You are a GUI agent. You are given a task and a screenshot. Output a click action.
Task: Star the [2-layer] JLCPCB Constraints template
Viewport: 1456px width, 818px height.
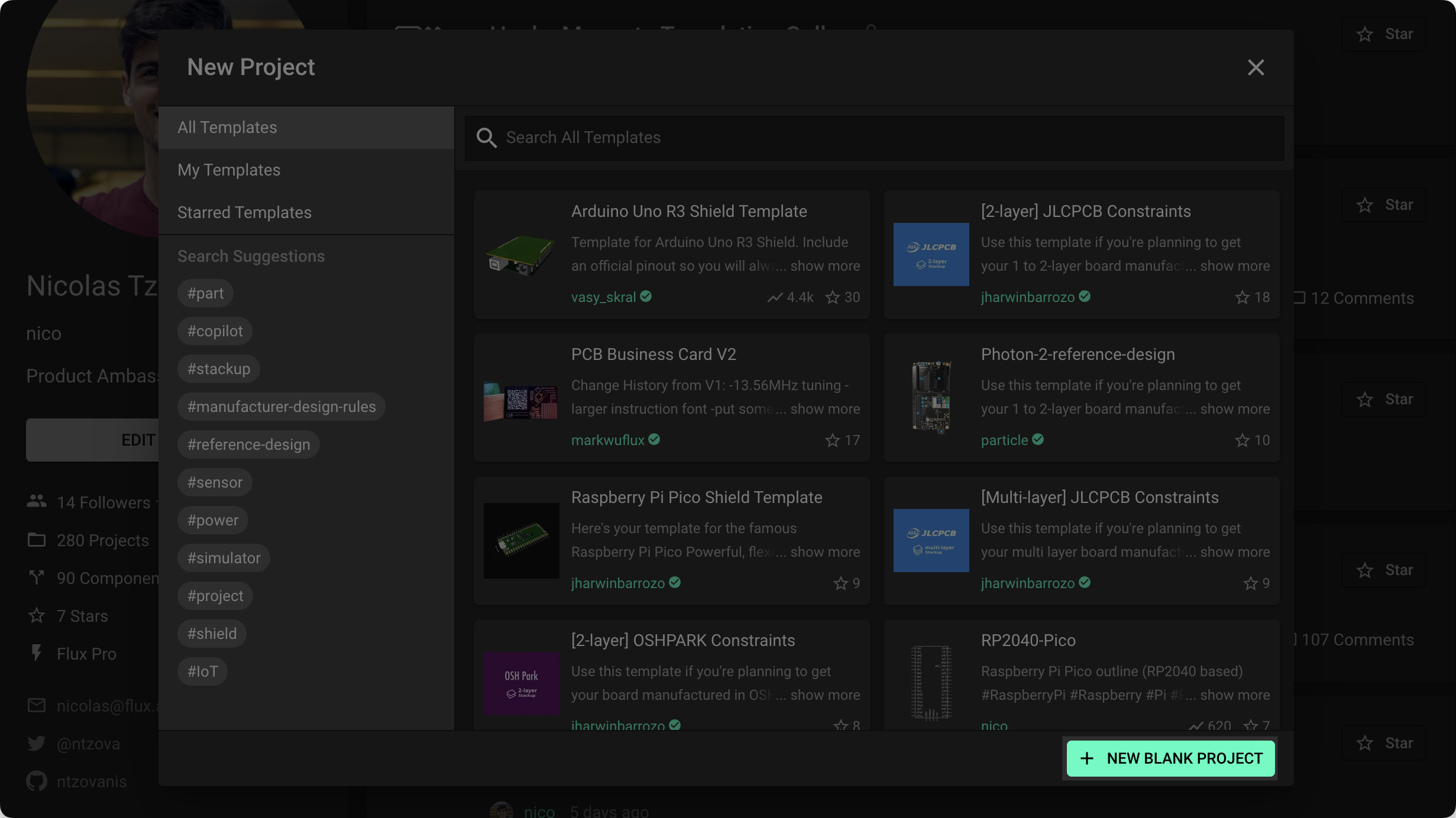1242,297
